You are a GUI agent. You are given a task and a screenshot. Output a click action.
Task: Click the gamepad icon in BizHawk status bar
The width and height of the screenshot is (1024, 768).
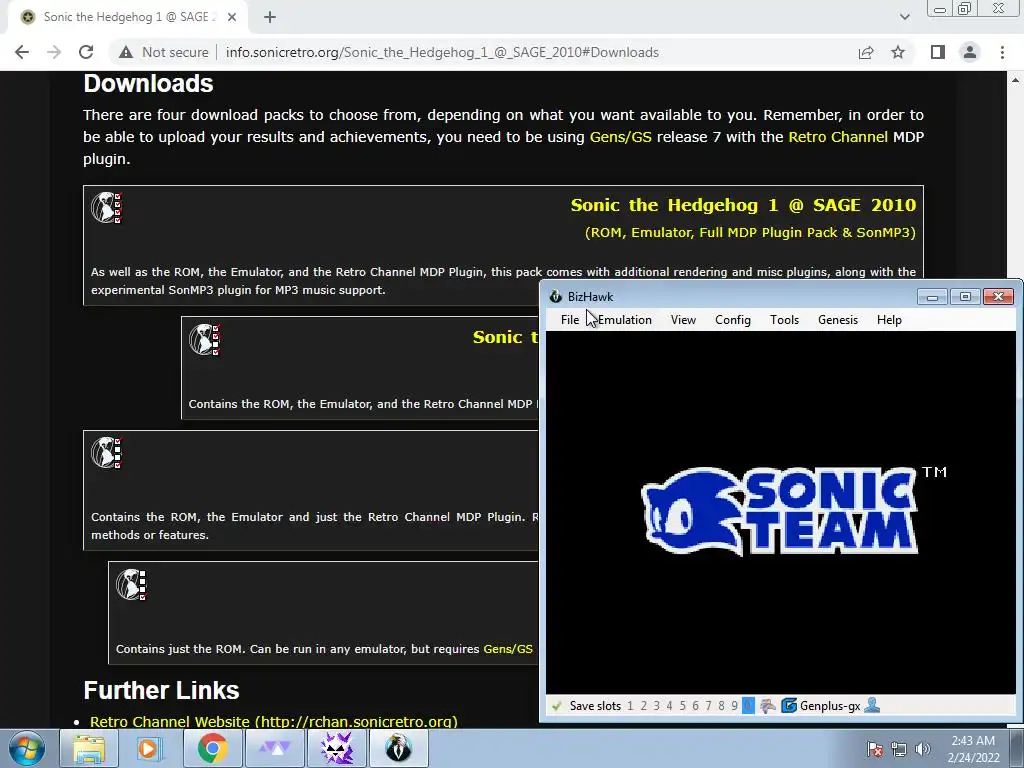[768, 706]
